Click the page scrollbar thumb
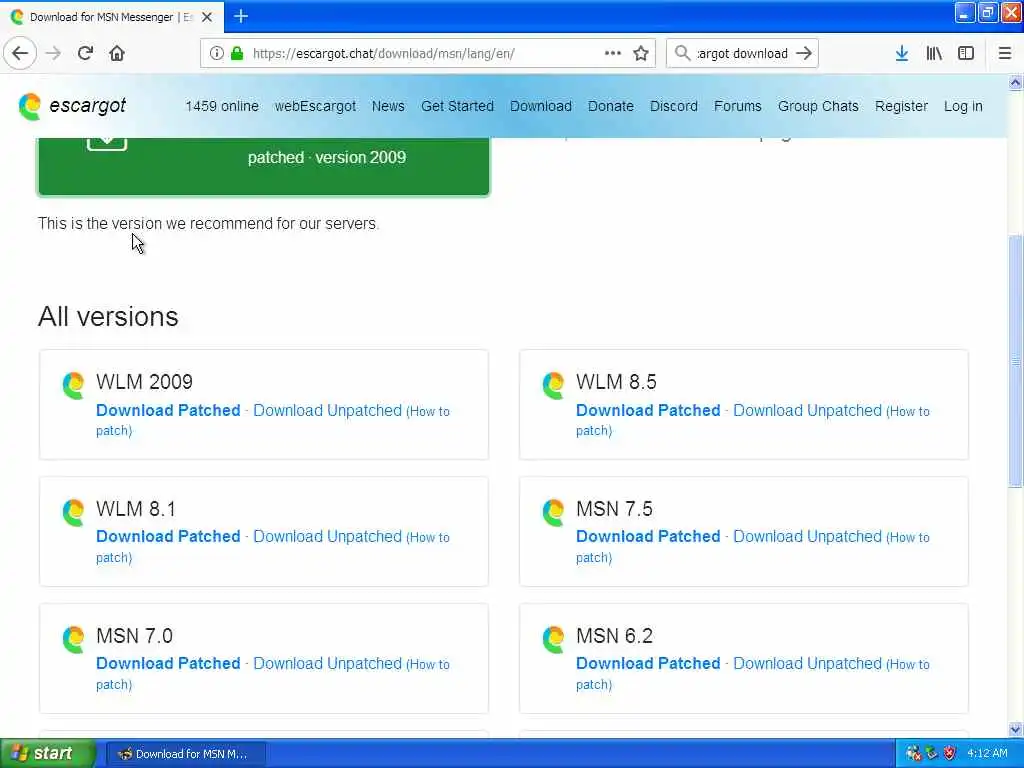Viewport: 1024px width, 768px height. click(1016, 360)
